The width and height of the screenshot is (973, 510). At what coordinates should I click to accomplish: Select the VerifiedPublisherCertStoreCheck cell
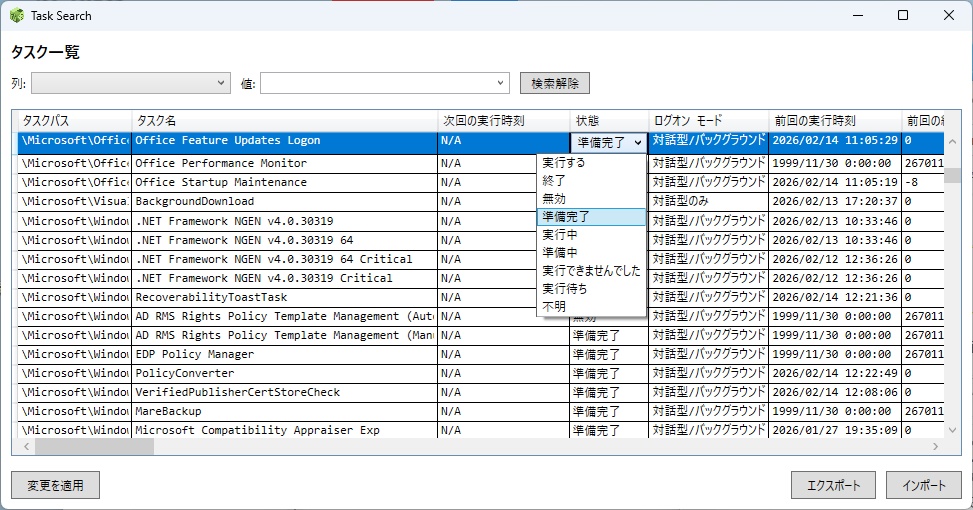(284, 393)
